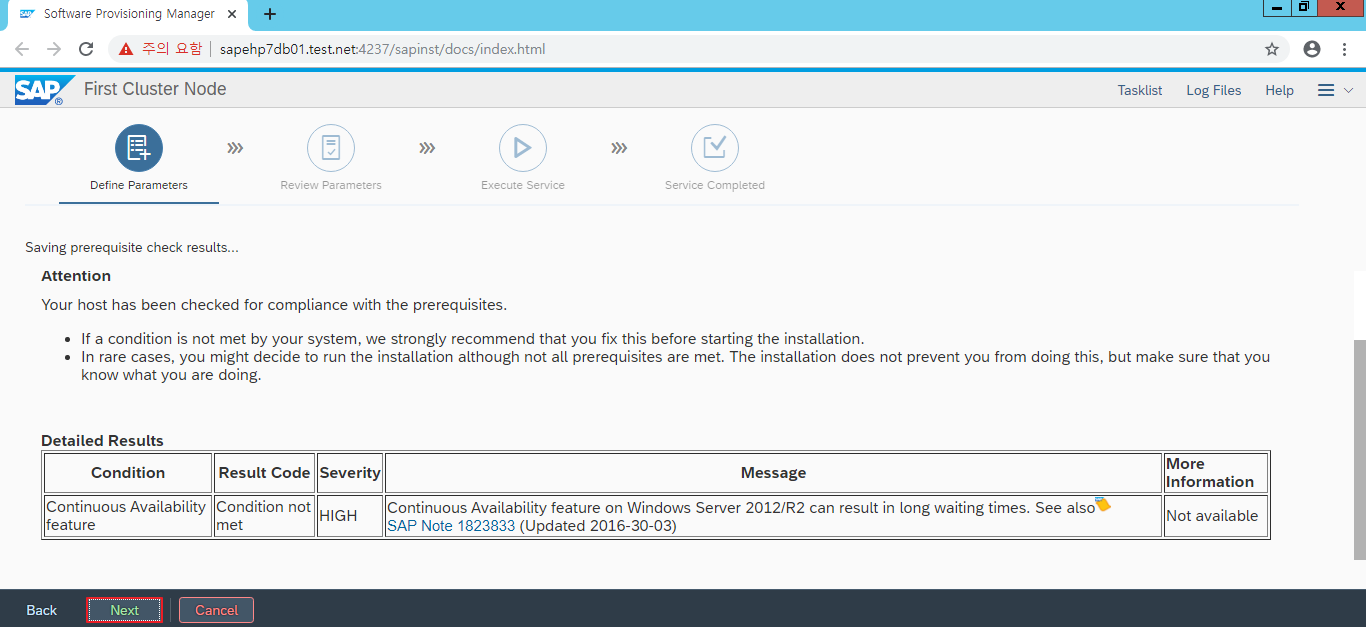The width and height of the screenshot is (1366, 627).
Task: Click the Condition column header
Action: [x=128, y=473]
